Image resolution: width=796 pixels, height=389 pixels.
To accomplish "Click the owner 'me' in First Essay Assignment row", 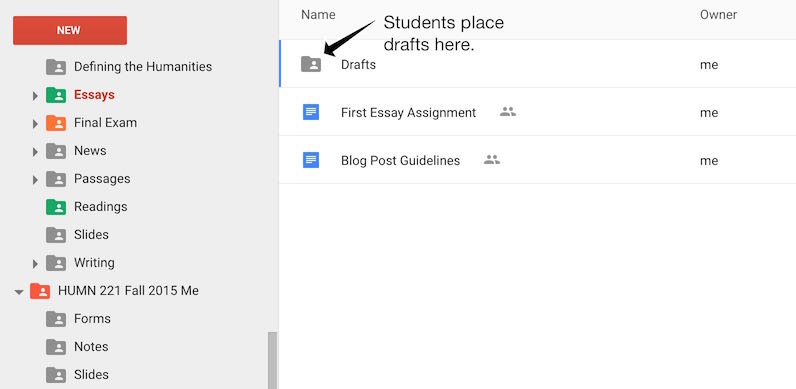I will [709, 112].
